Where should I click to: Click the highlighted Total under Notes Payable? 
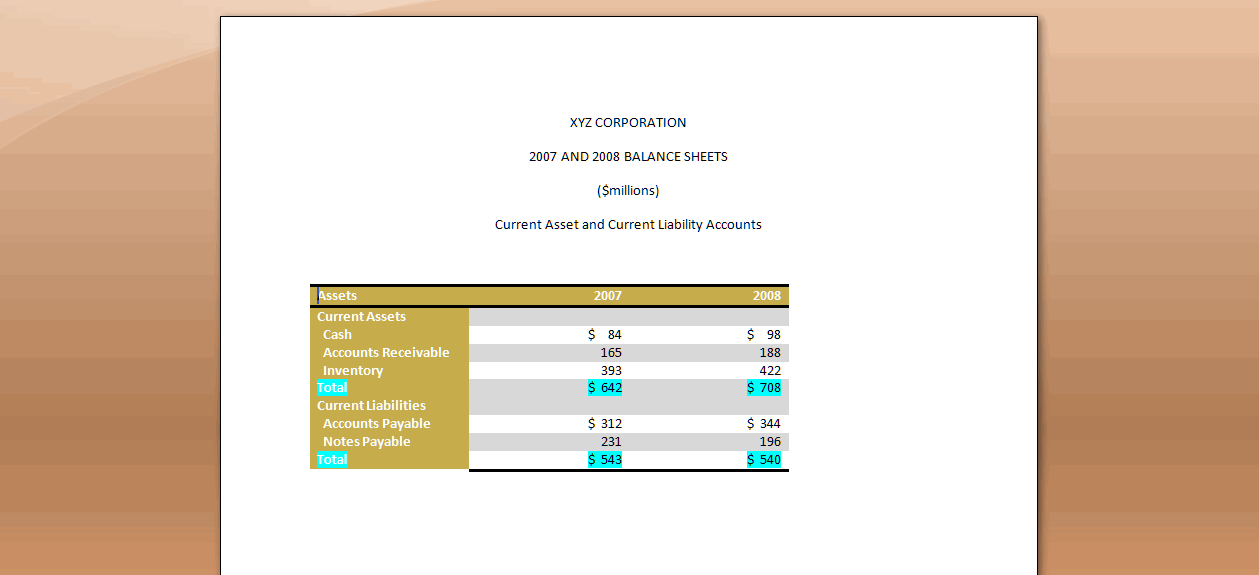[332, 460]
